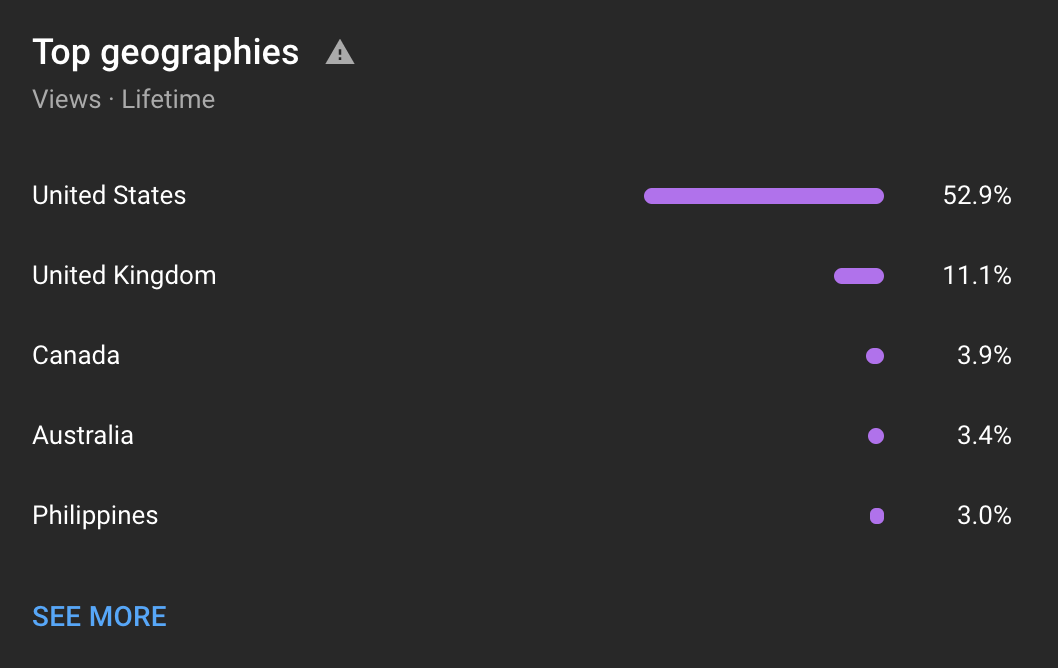Screen dimensions: 1058x668
Task: Select the Canada row label
Action: [x=76, y=355]
